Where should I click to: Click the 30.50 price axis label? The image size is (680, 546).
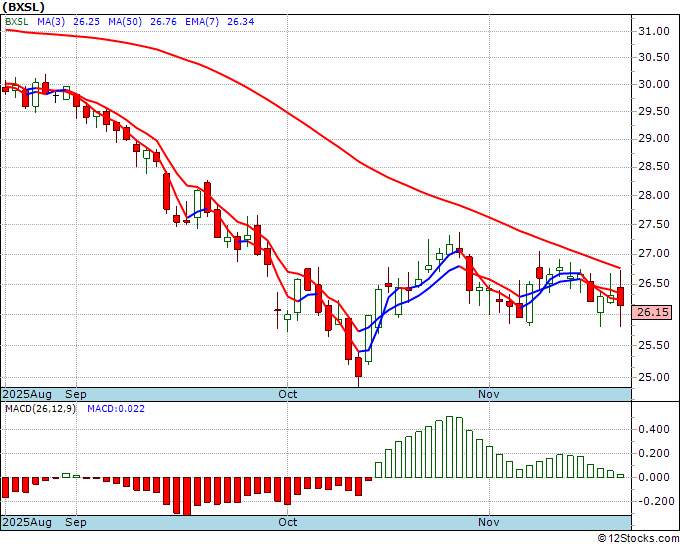click(654, 58)
